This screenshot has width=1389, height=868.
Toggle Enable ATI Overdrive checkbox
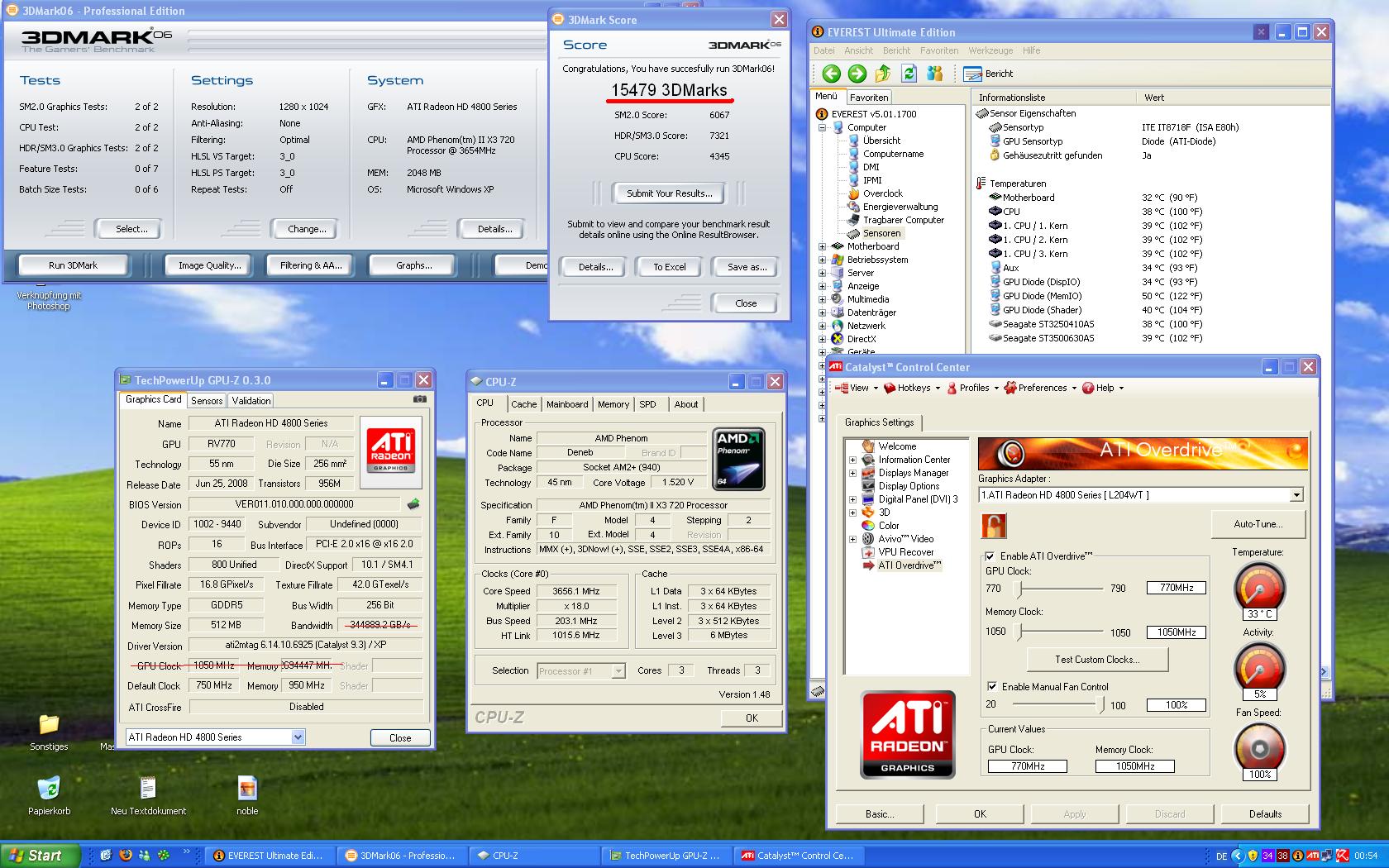[x=990, y=556]
